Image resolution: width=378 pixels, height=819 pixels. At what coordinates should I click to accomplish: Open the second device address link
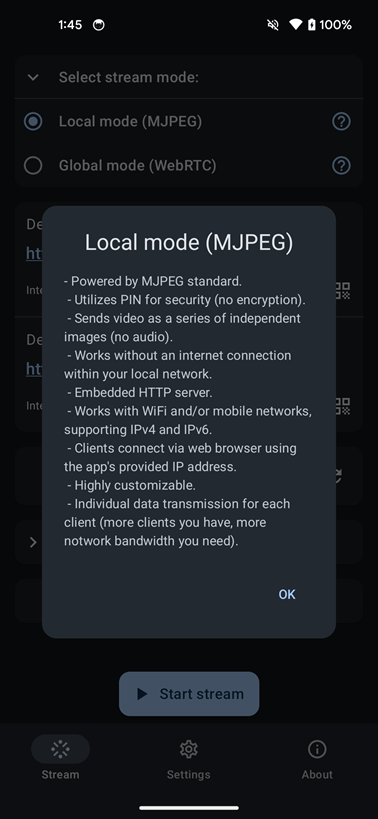pyautogui.click(x=34, y=369)
